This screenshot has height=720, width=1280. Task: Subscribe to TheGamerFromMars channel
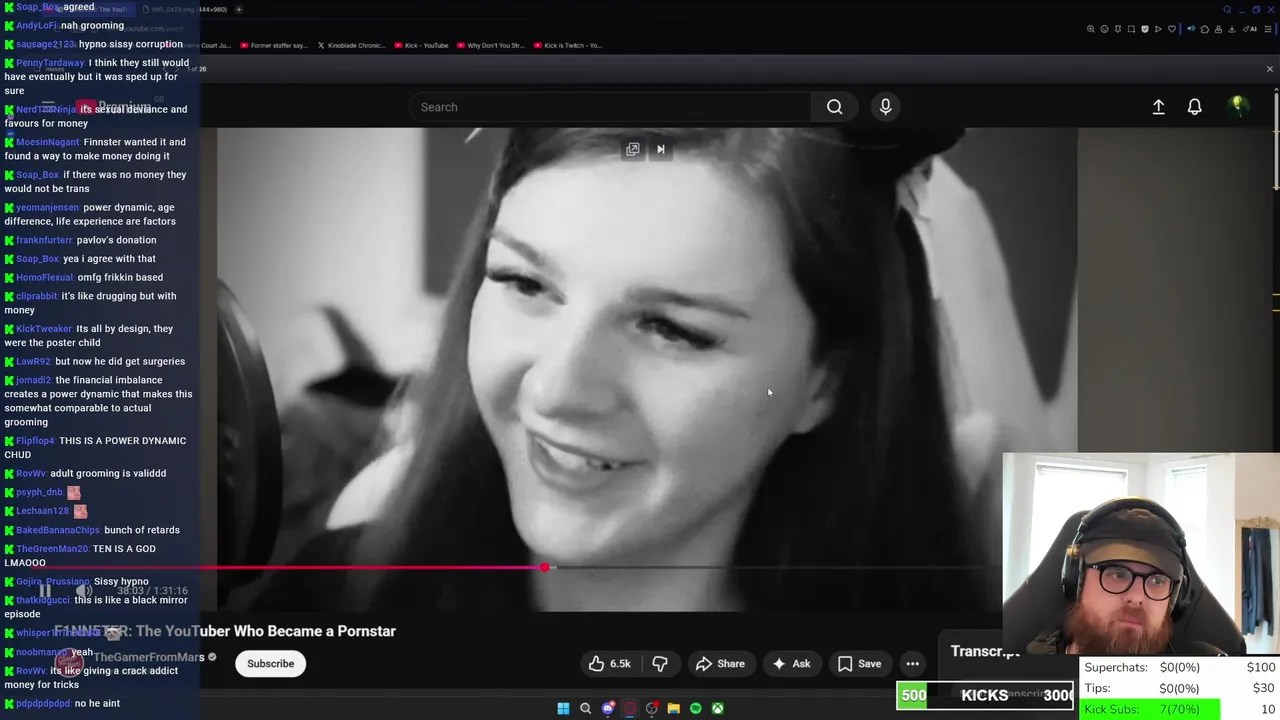tap(271, 664)
